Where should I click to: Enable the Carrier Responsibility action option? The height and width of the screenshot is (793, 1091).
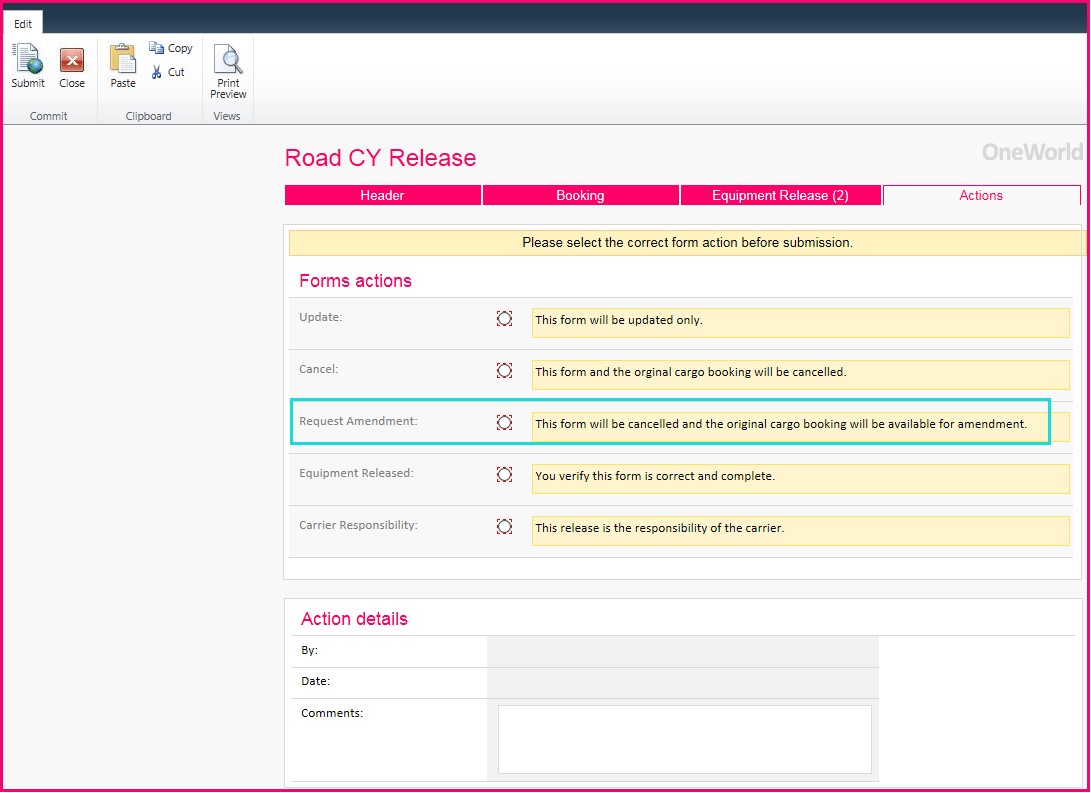(504, 526)
